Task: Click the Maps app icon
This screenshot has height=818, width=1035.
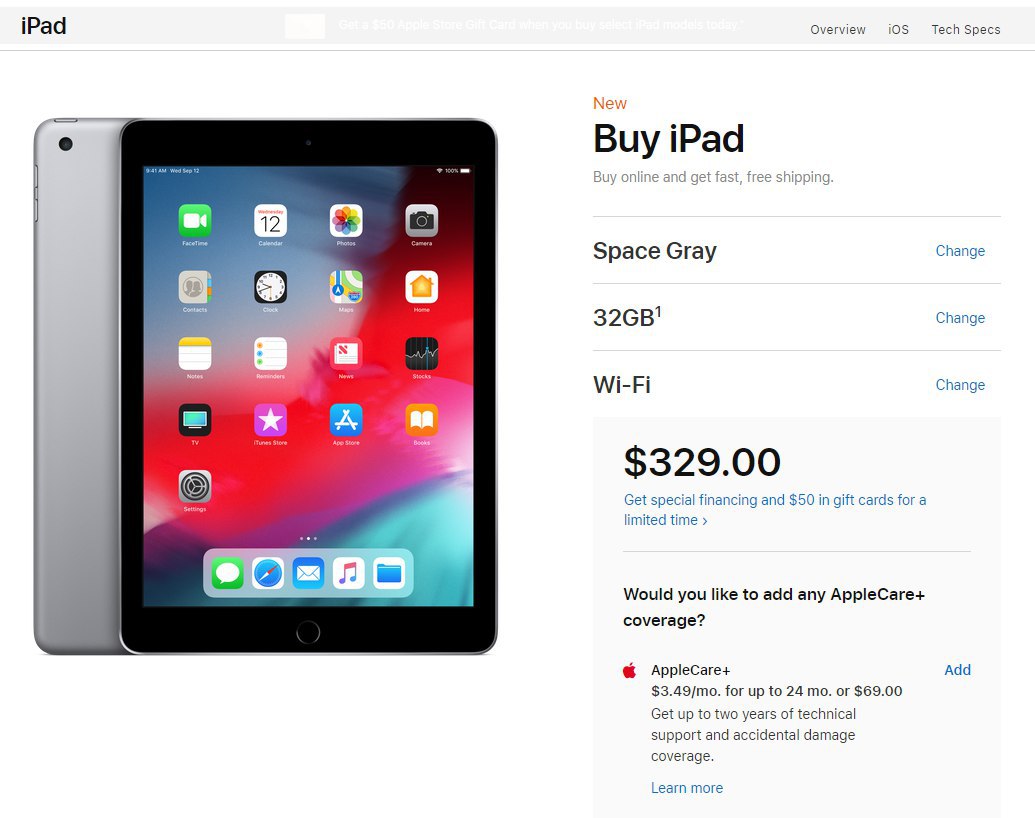Action: point(346,287)
